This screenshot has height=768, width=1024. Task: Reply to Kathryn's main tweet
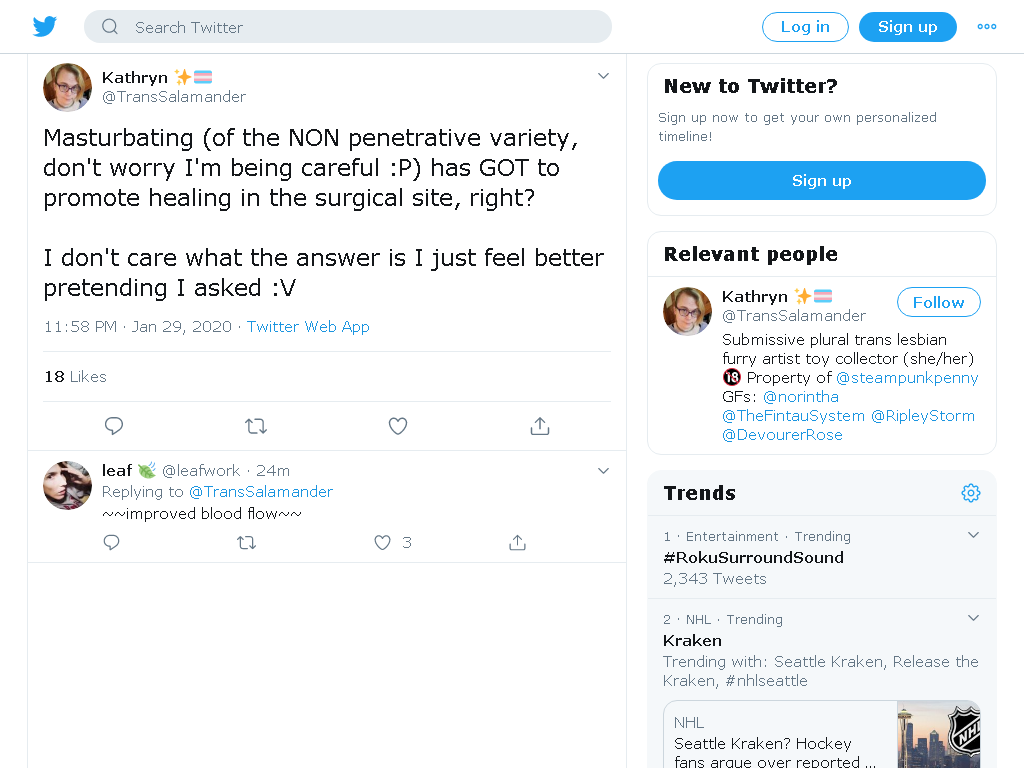coord(114,426)
